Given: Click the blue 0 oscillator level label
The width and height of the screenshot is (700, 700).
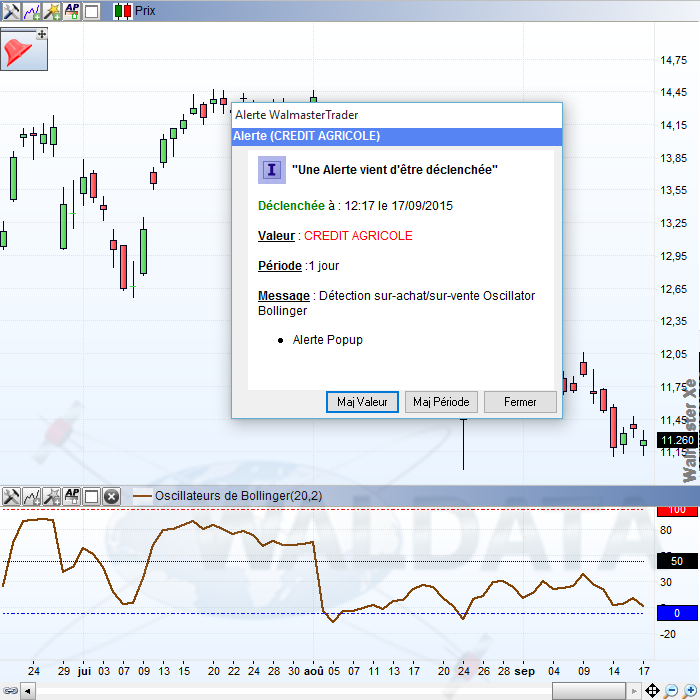Looking at the screenshot, I should tap(677, 613).
